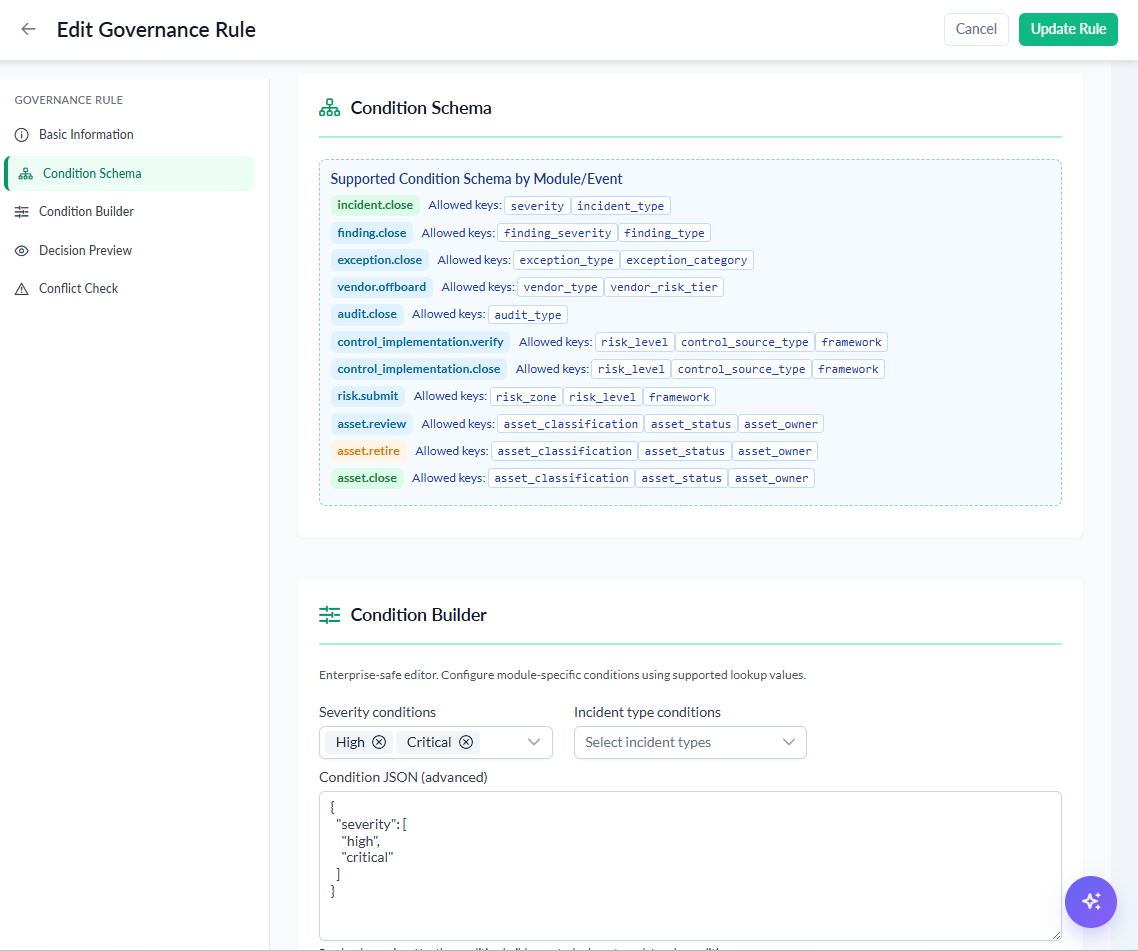The image size is (1138, 951).
Task: Click the Basic Information info icon
Action: pos(22,134)
